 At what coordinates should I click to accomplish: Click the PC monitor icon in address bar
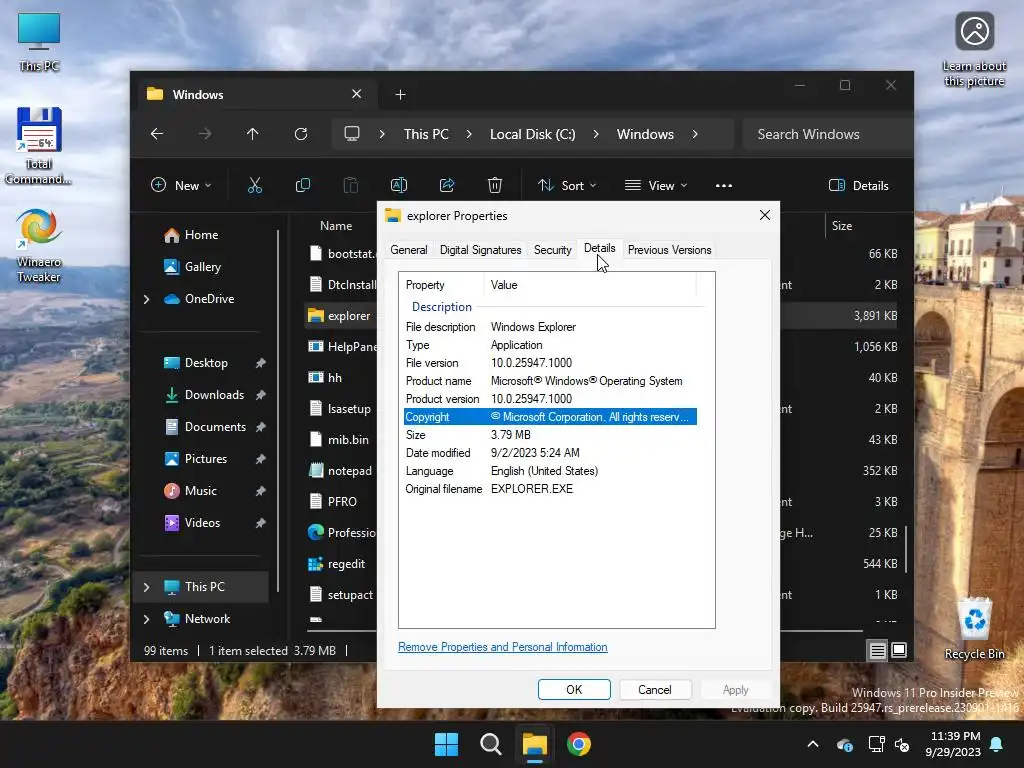[352, 134]
